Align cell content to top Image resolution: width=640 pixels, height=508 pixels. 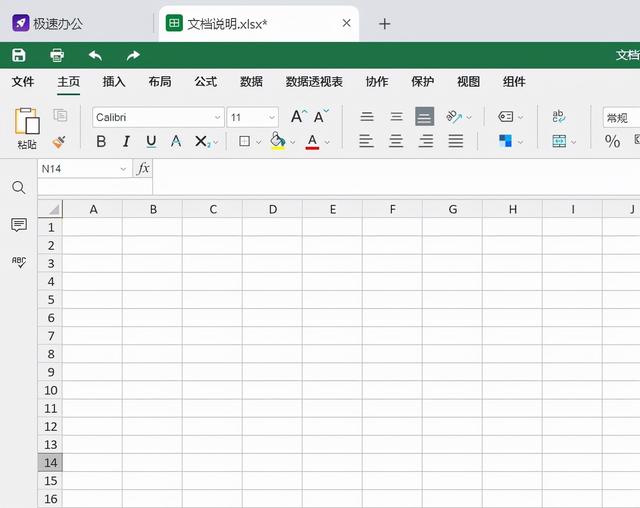point(367,117)
